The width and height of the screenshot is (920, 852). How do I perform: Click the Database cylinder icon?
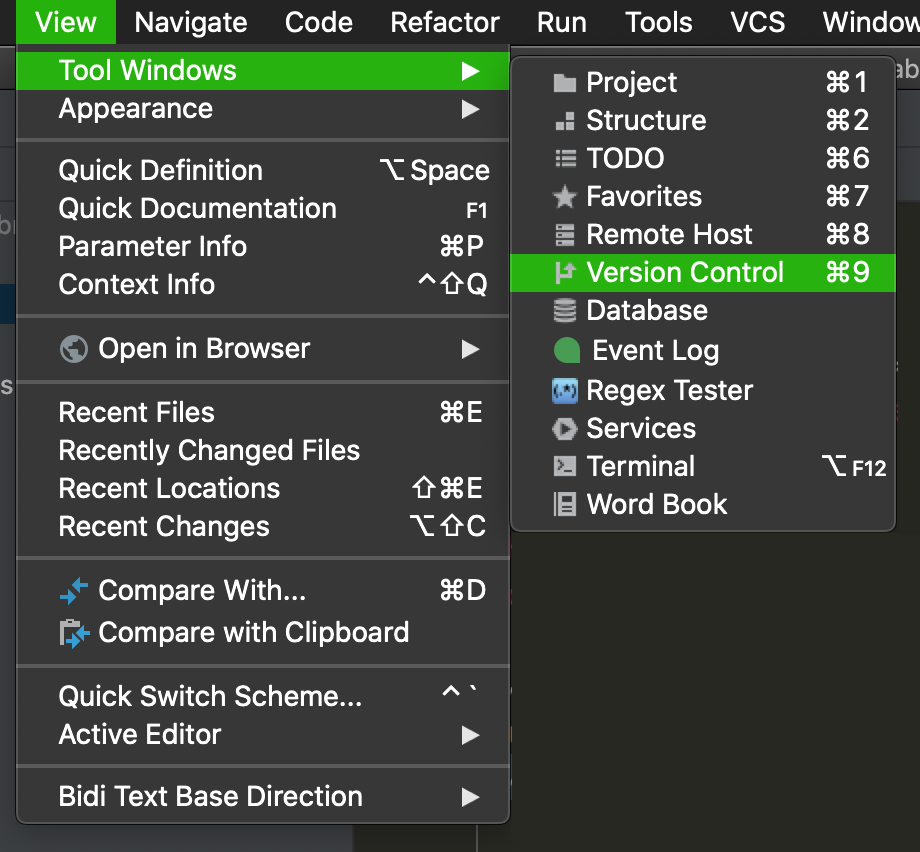[565, 311]
